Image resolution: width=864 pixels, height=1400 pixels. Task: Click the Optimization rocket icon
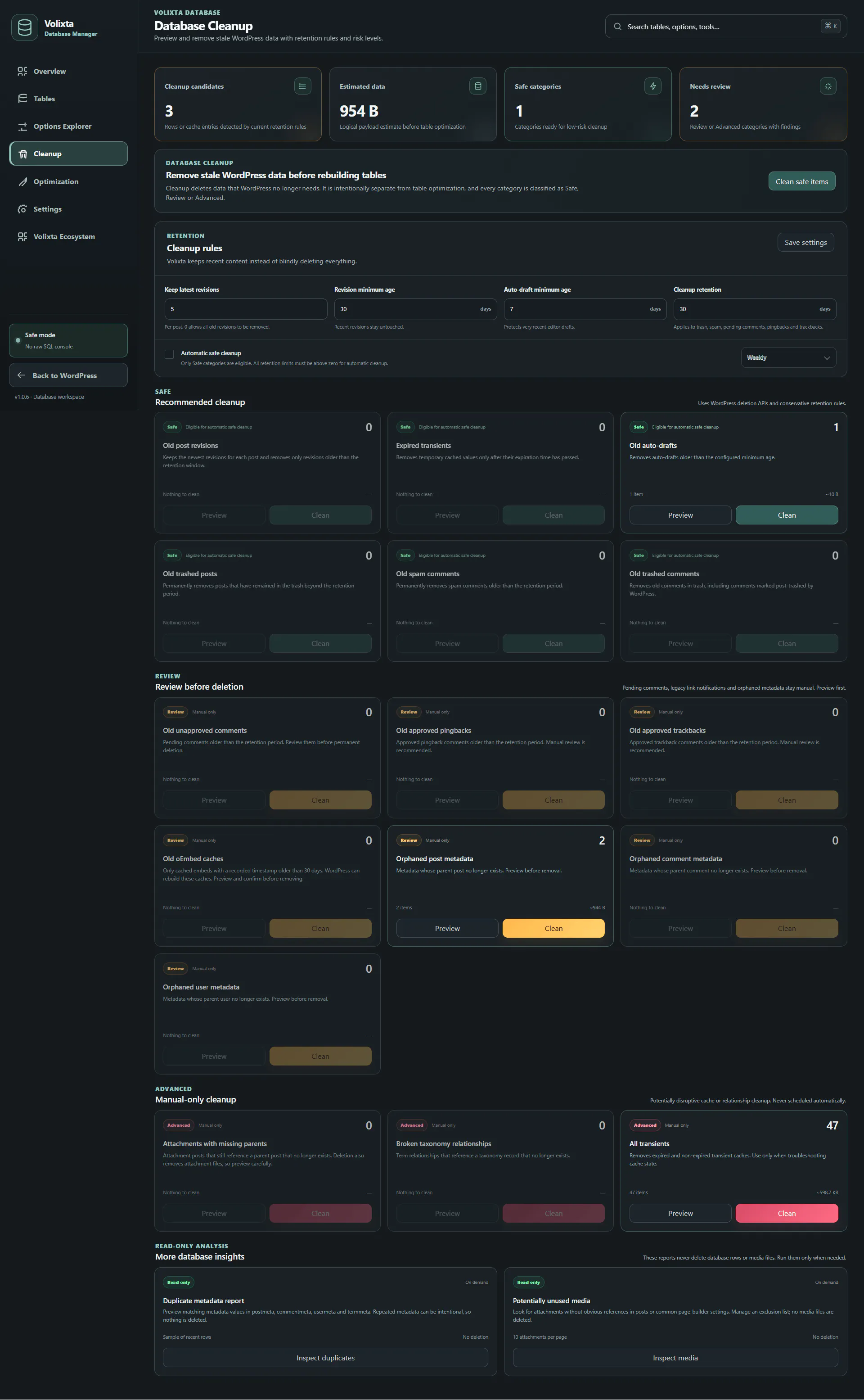[22, 182]
